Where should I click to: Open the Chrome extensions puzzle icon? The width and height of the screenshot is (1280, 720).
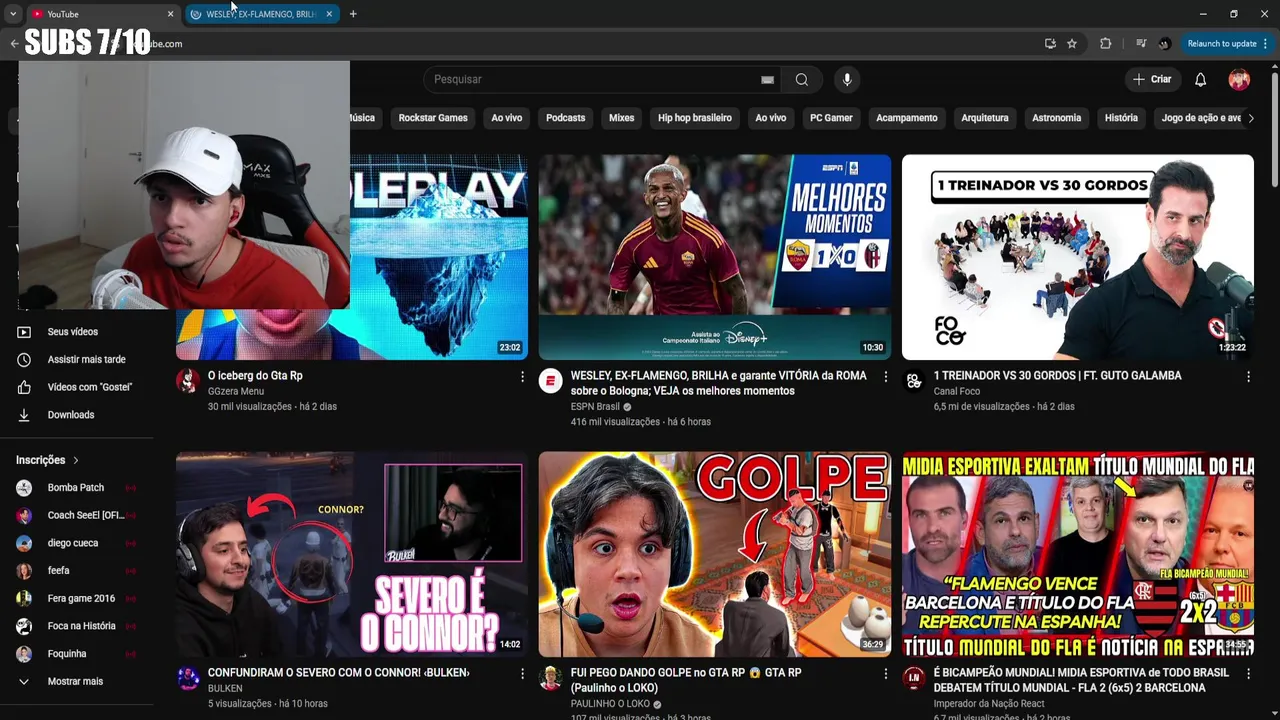[1105, 44]
